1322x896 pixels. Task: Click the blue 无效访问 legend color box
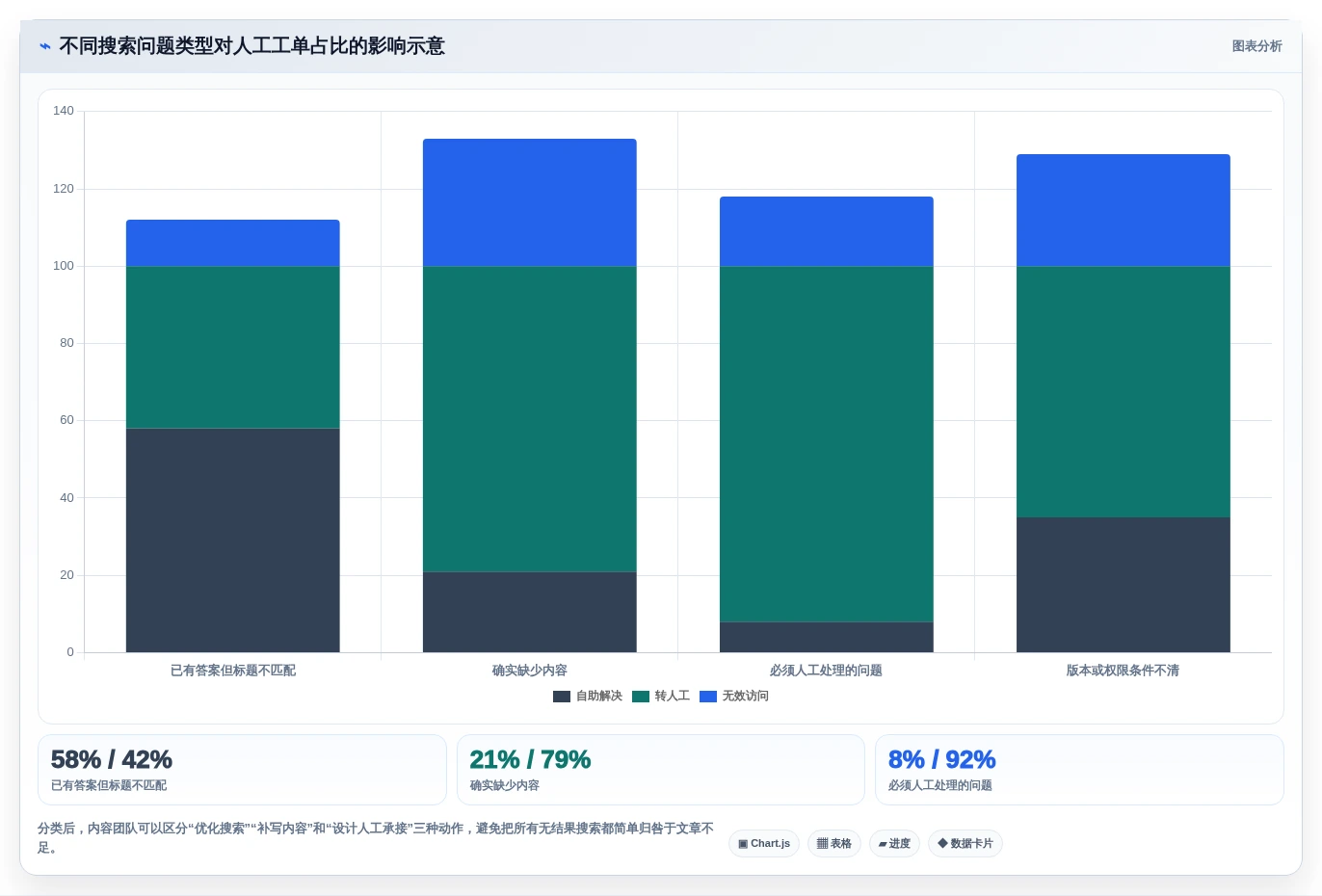point(708,697)
